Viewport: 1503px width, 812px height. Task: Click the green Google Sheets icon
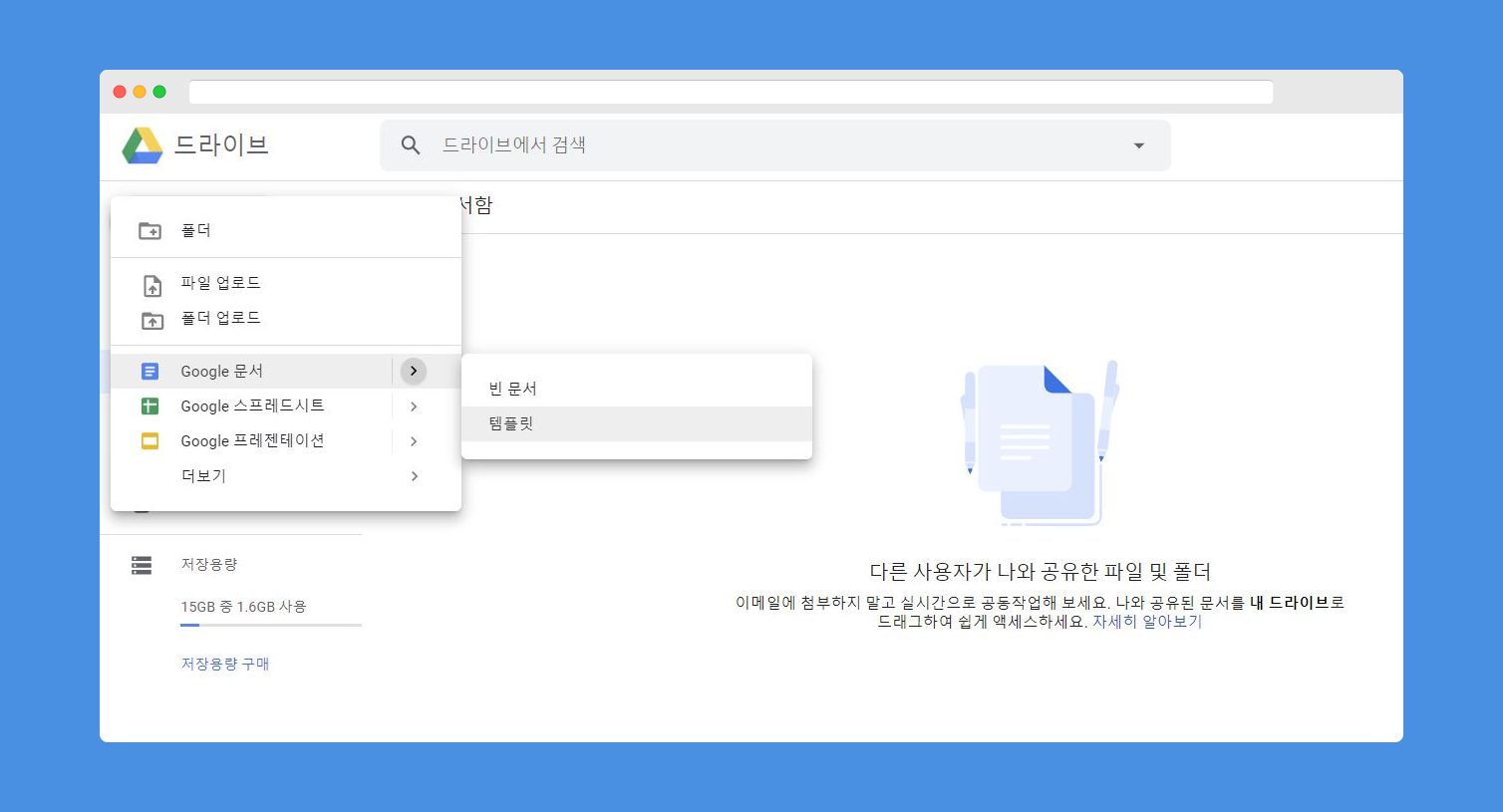point(150,406)
